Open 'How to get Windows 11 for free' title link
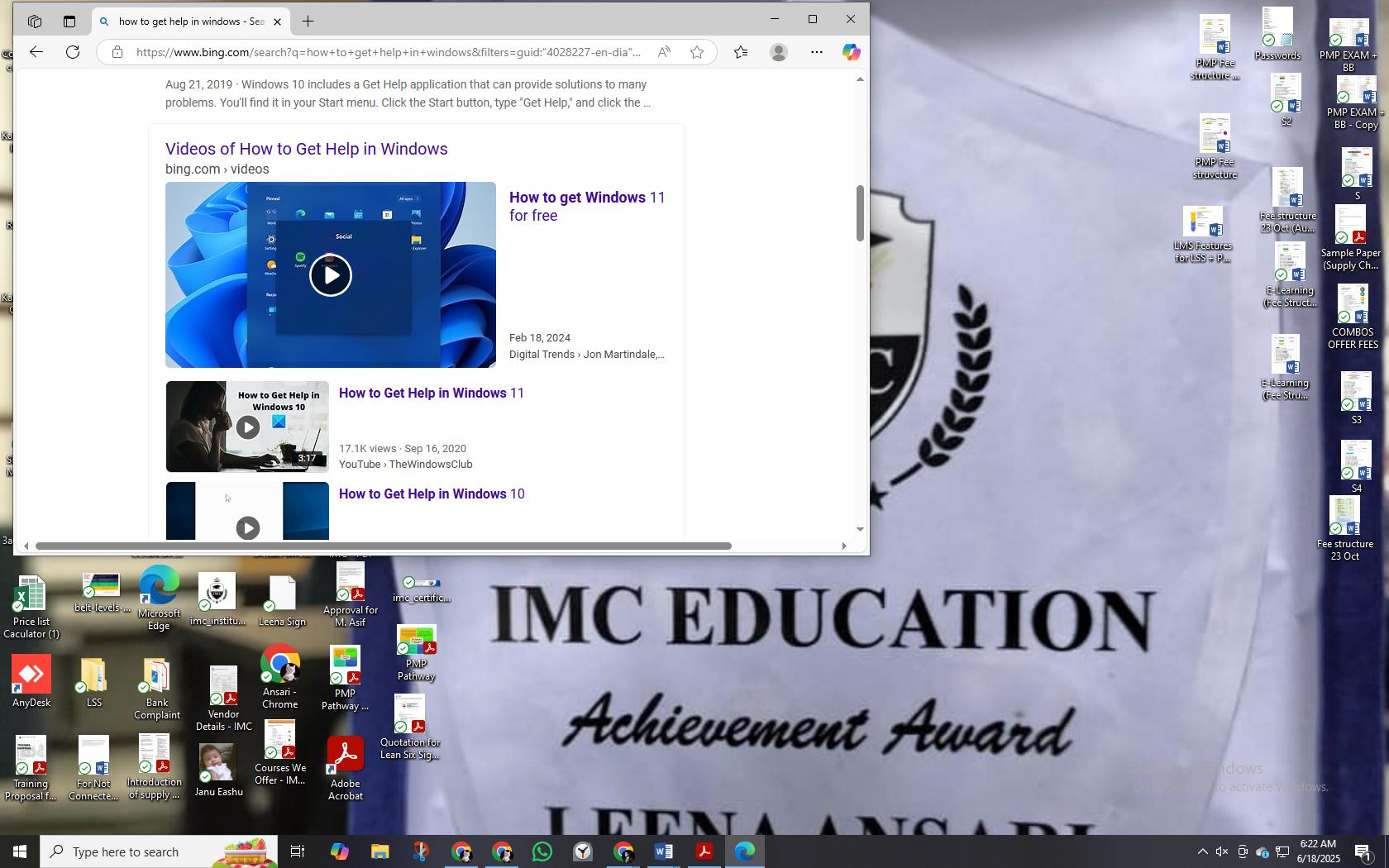The height and width of the screenshot is (868, 1389). [587, 207]
